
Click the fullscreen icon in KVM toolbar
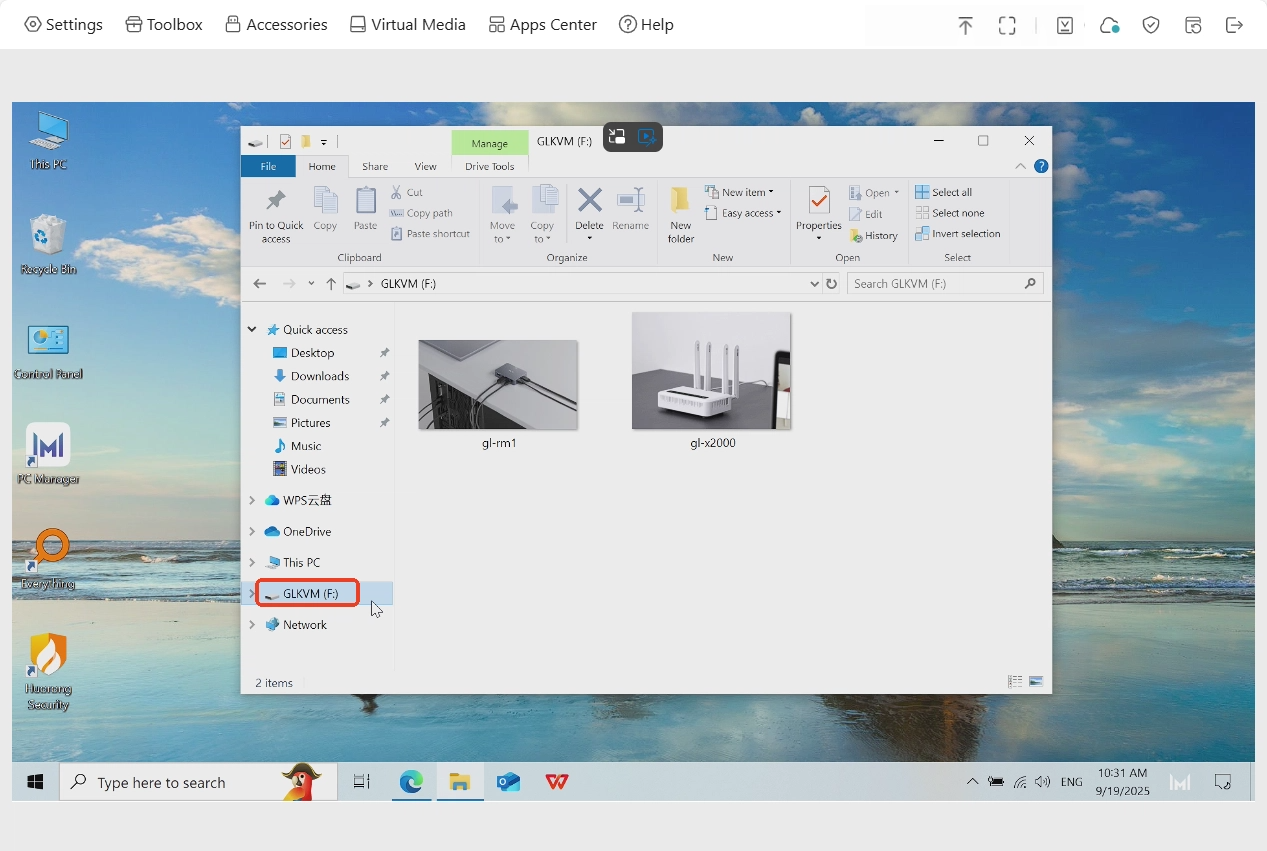(1007, 25)
